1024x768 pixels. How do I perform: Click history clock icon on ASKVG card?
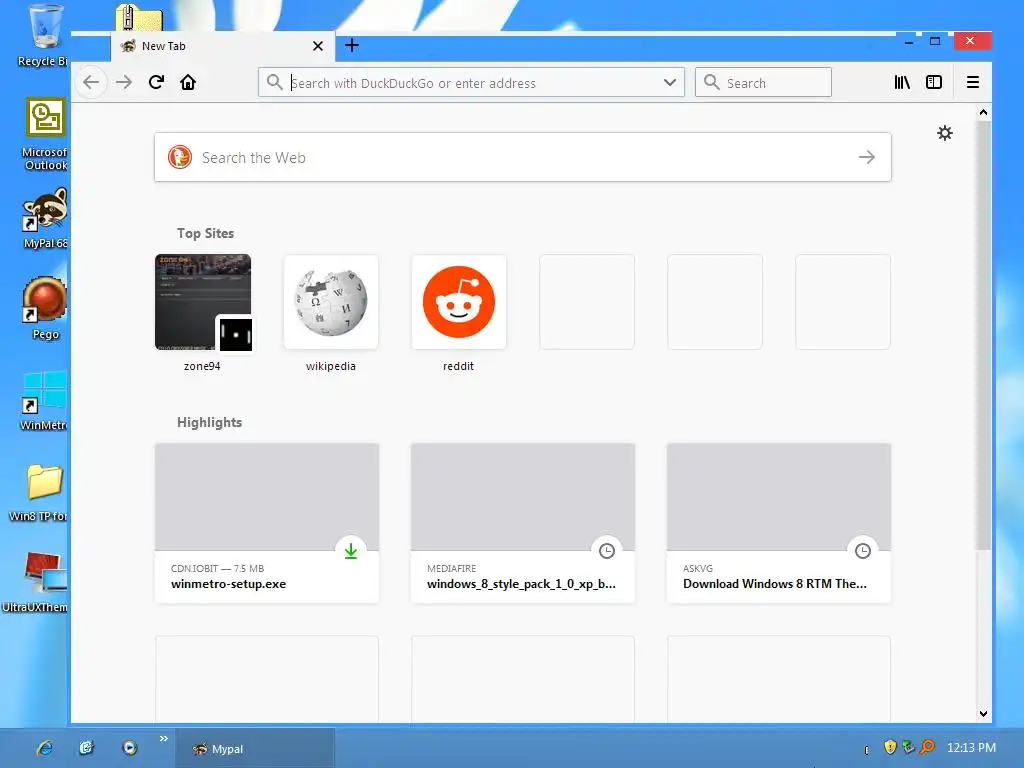click(x=863, y=551)
